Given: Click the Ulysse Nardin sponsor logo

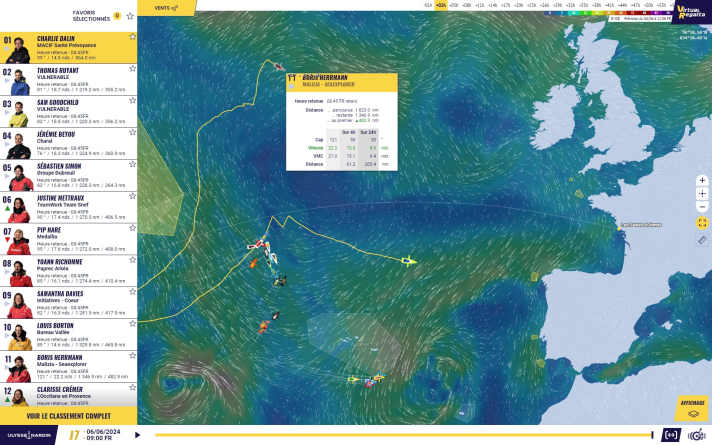Looking at the screenshot, I should (29, 435).
